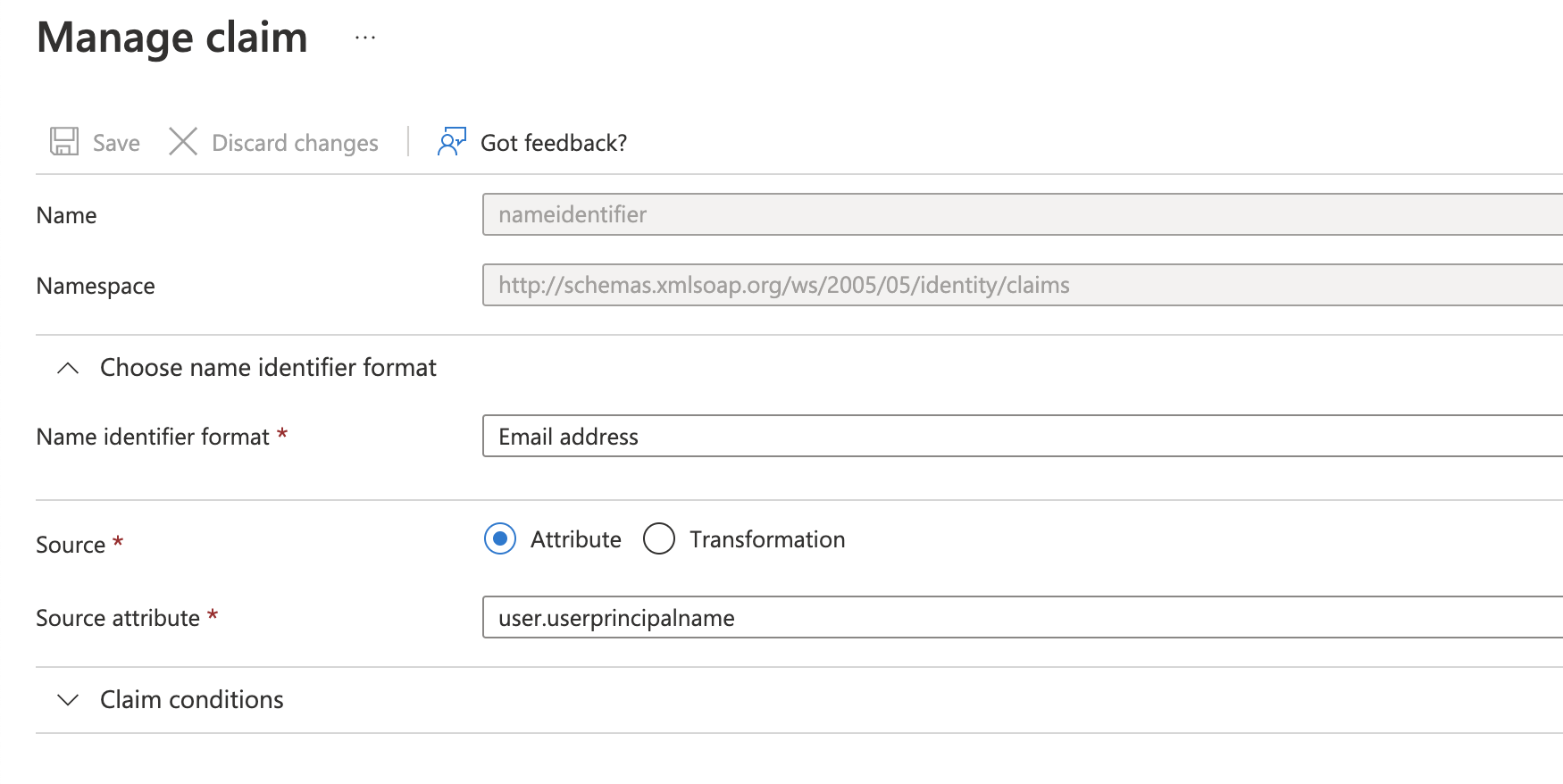Click the Attribute radio label text
This screenshot has width=1563, height=784.
pyautogui.click(x=575, y=539)
